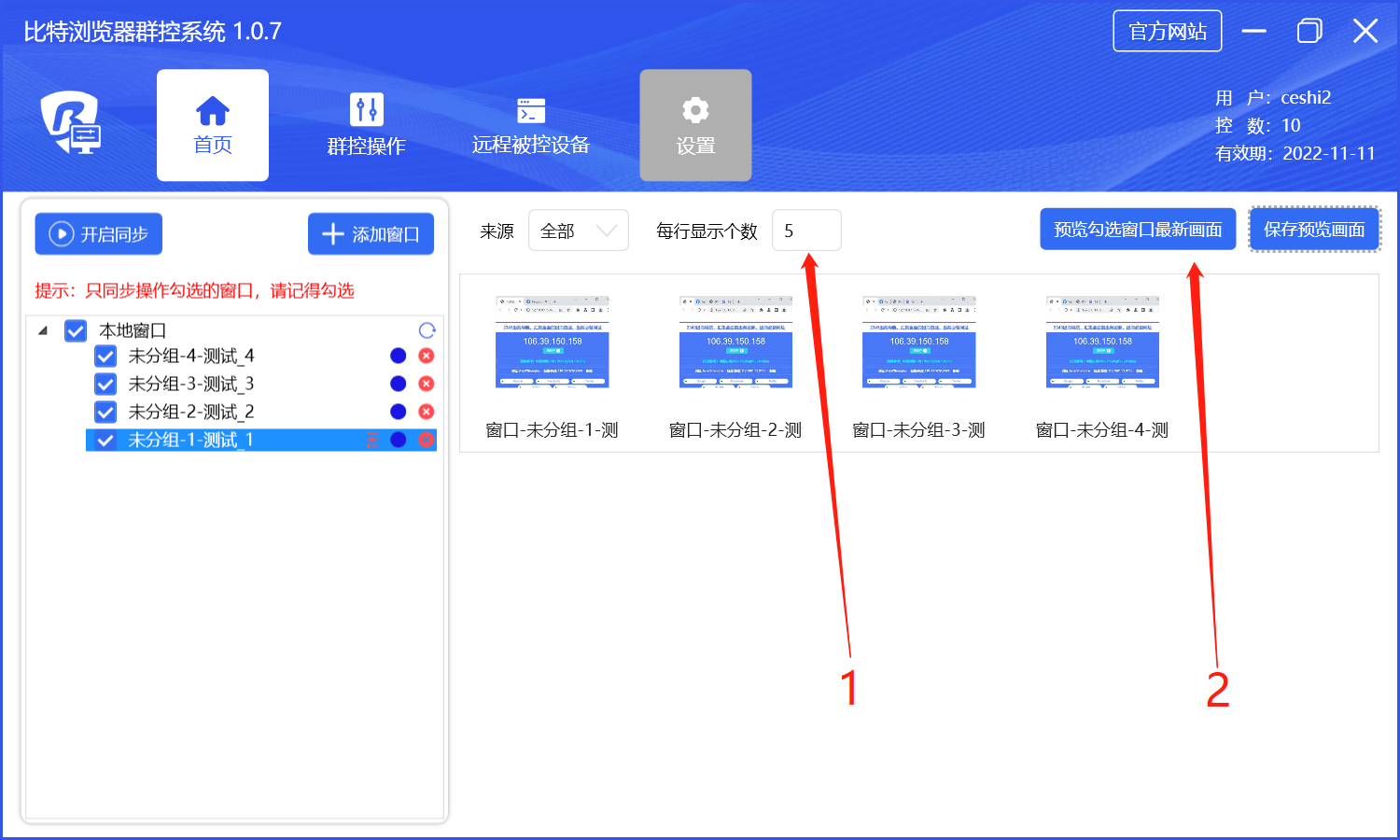
Task: Click red remove icon for 未分组-4-测试_4
Action: [427, 356]
